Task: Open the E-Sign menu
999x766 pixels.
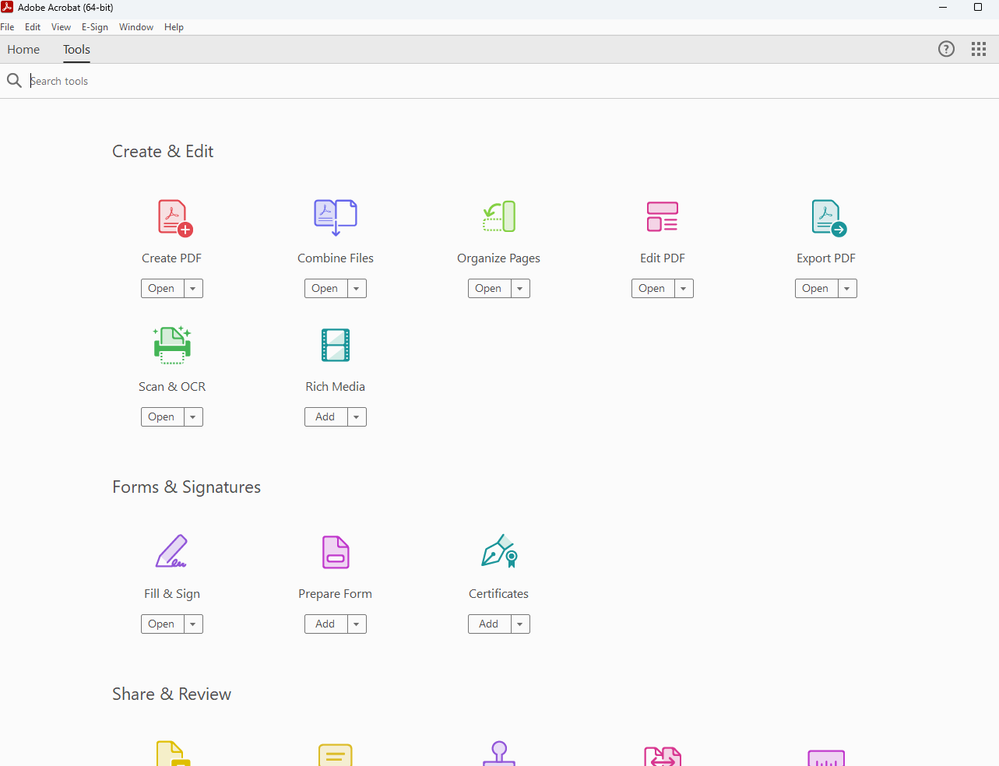Action: (95, 27)
